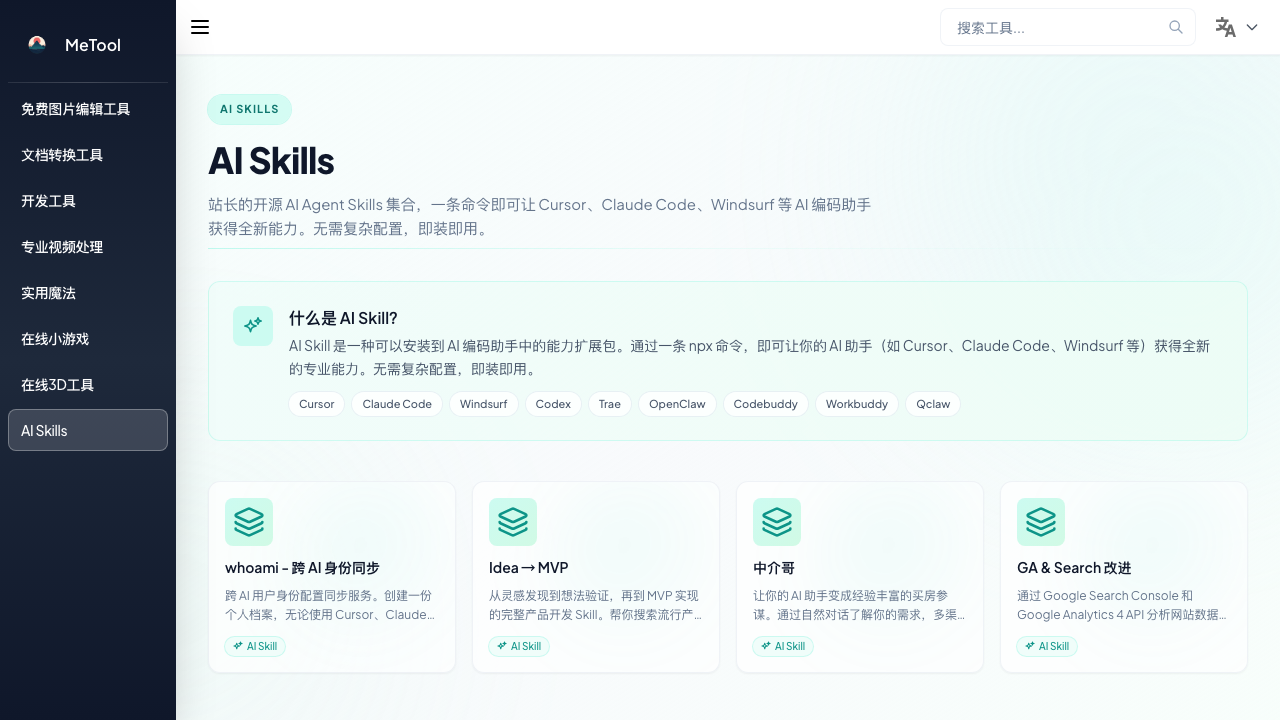The width and height of the screenshot is (1280, 720).
Task: Click the Claude Code tag chip
Action: pos(396,404)
